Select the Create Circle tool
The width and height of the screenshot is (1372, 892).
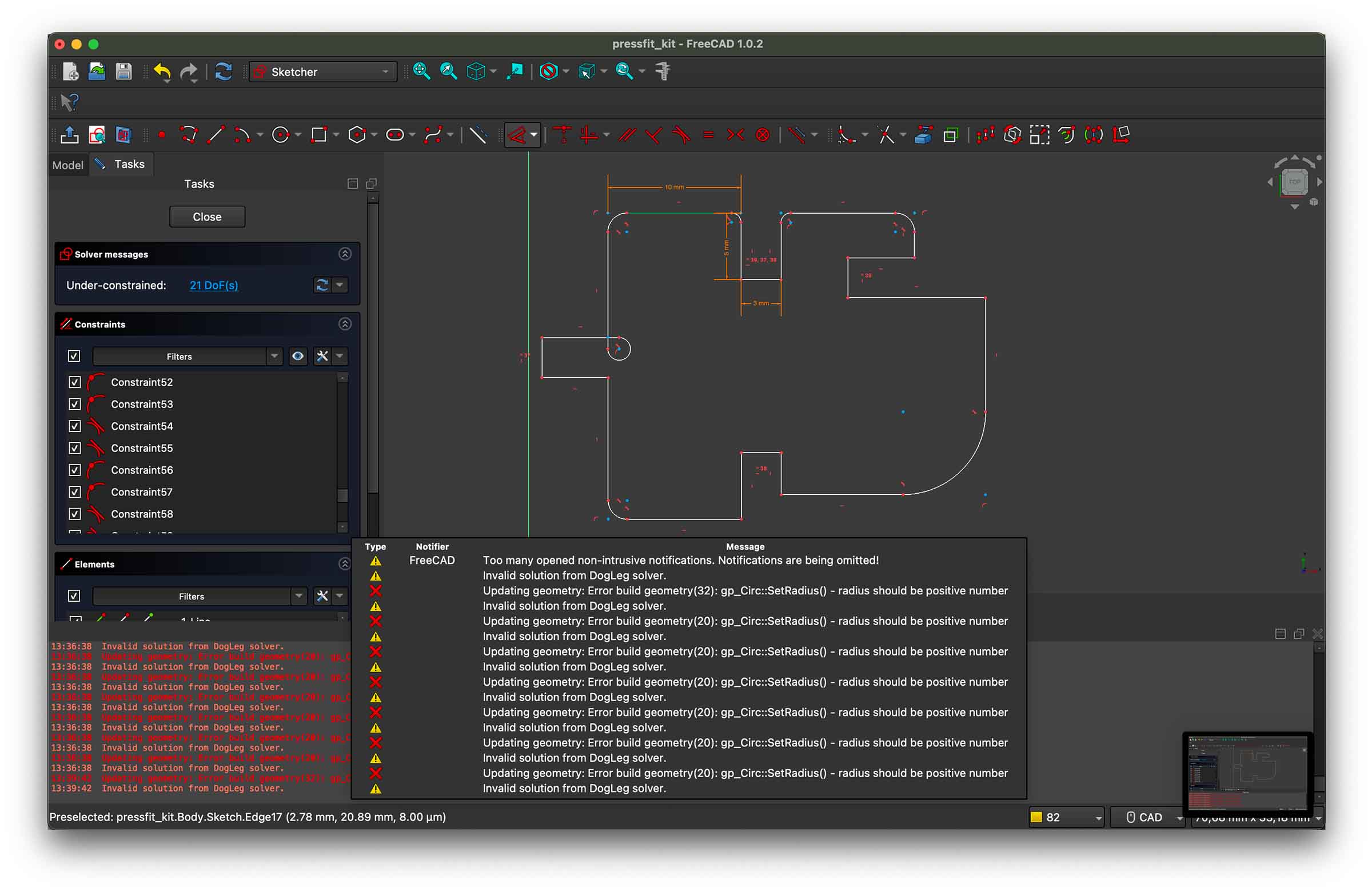coord(281,135)
